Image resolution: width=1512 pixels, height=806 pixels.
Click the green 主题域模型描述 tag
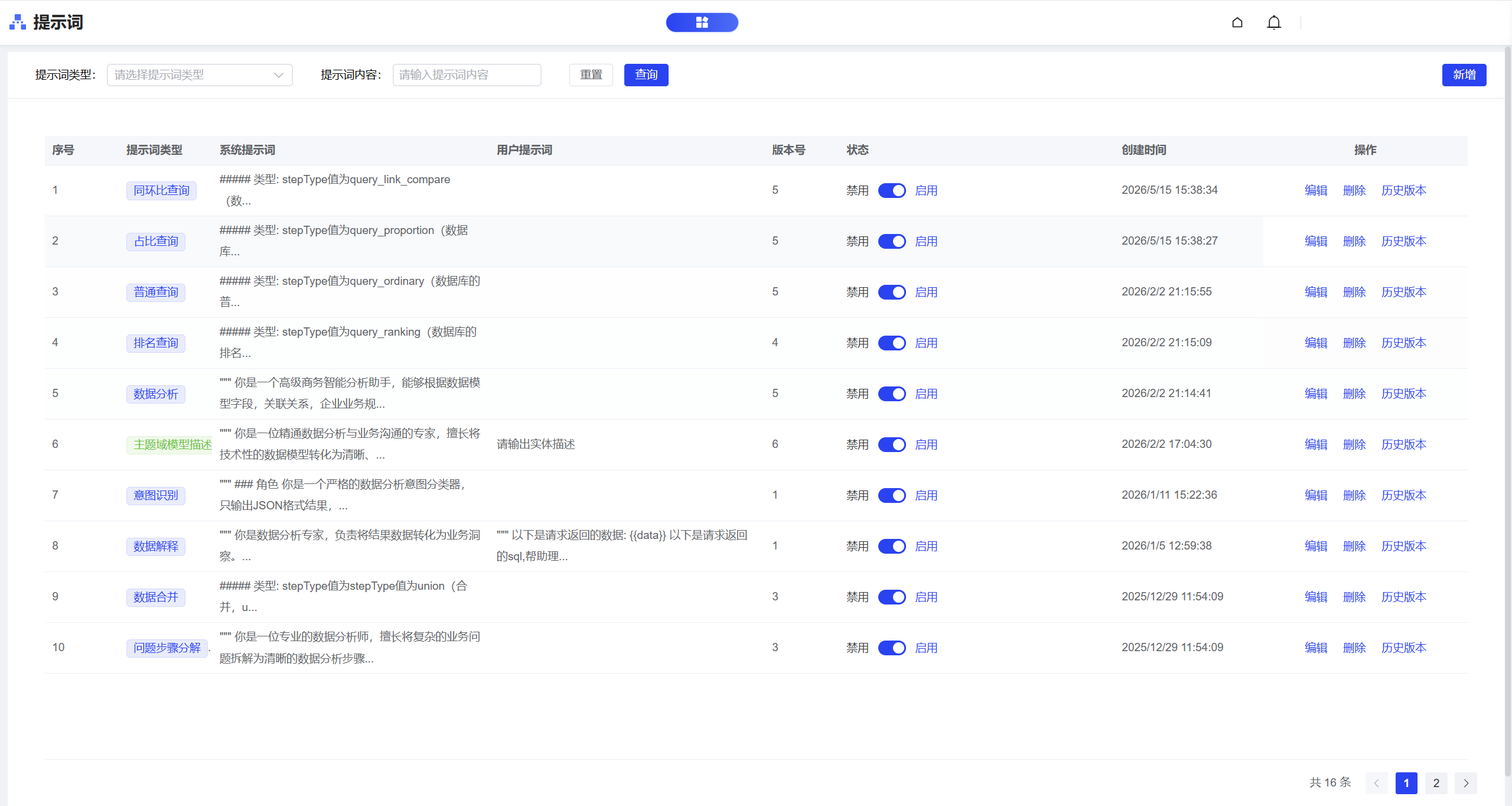(170, 445)
